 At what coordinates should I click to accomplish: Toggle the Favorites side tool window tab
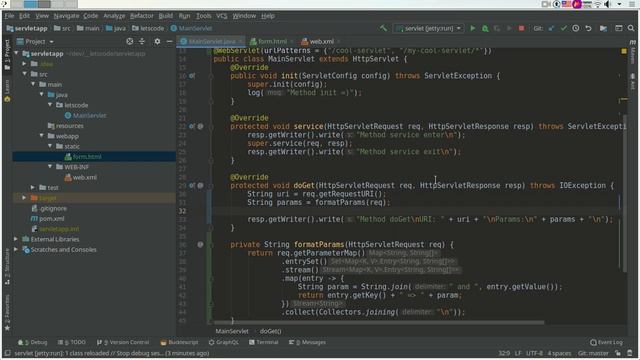tap(7, 313)
